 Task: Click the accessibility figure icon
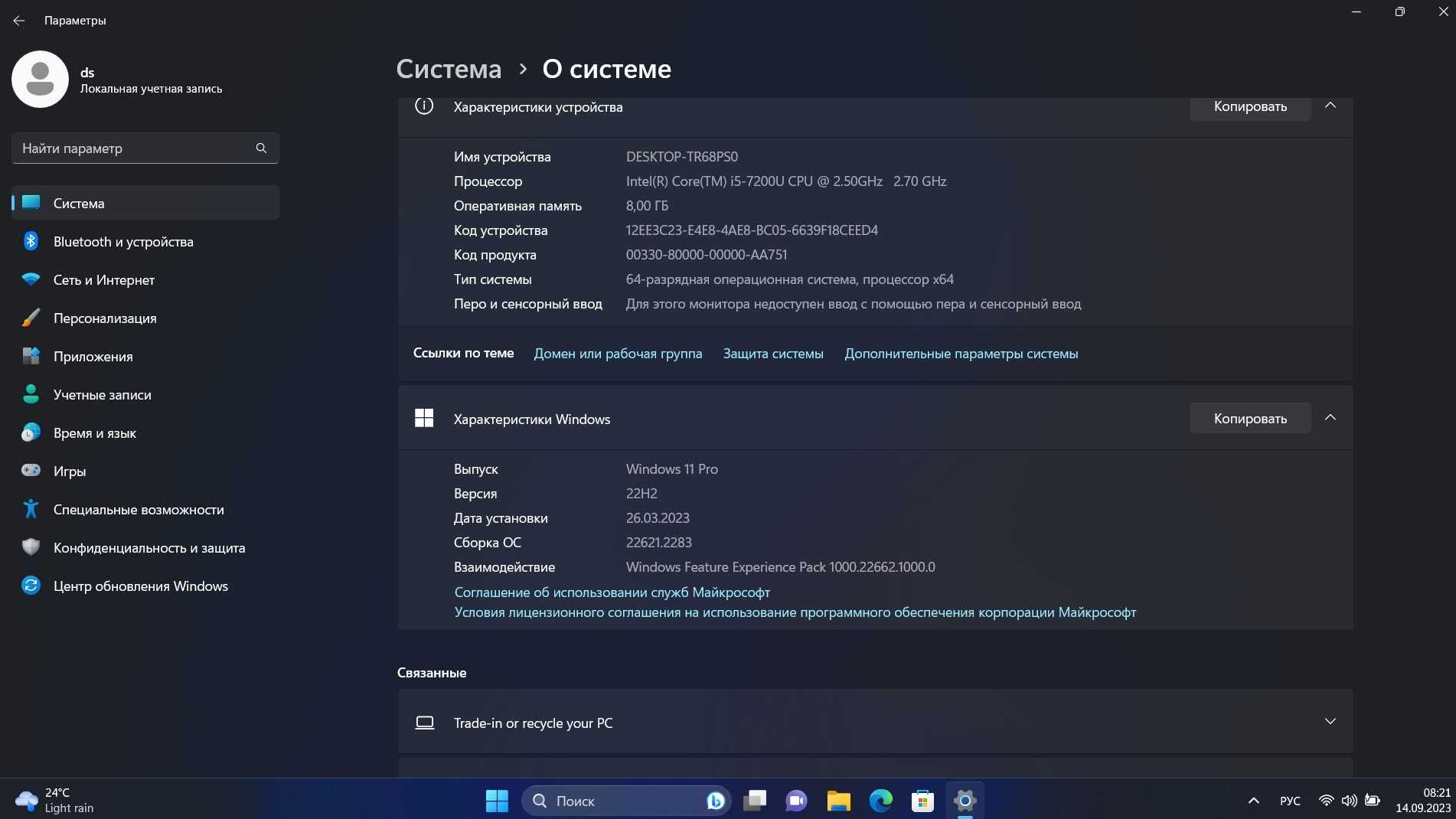pos(31,509)
